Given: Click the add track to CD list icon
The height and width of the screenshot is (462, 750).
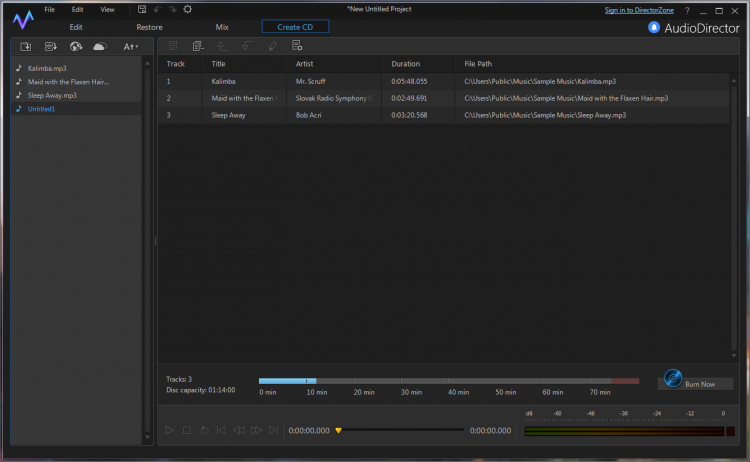Looking at the screenshot, I should (174, 46).
